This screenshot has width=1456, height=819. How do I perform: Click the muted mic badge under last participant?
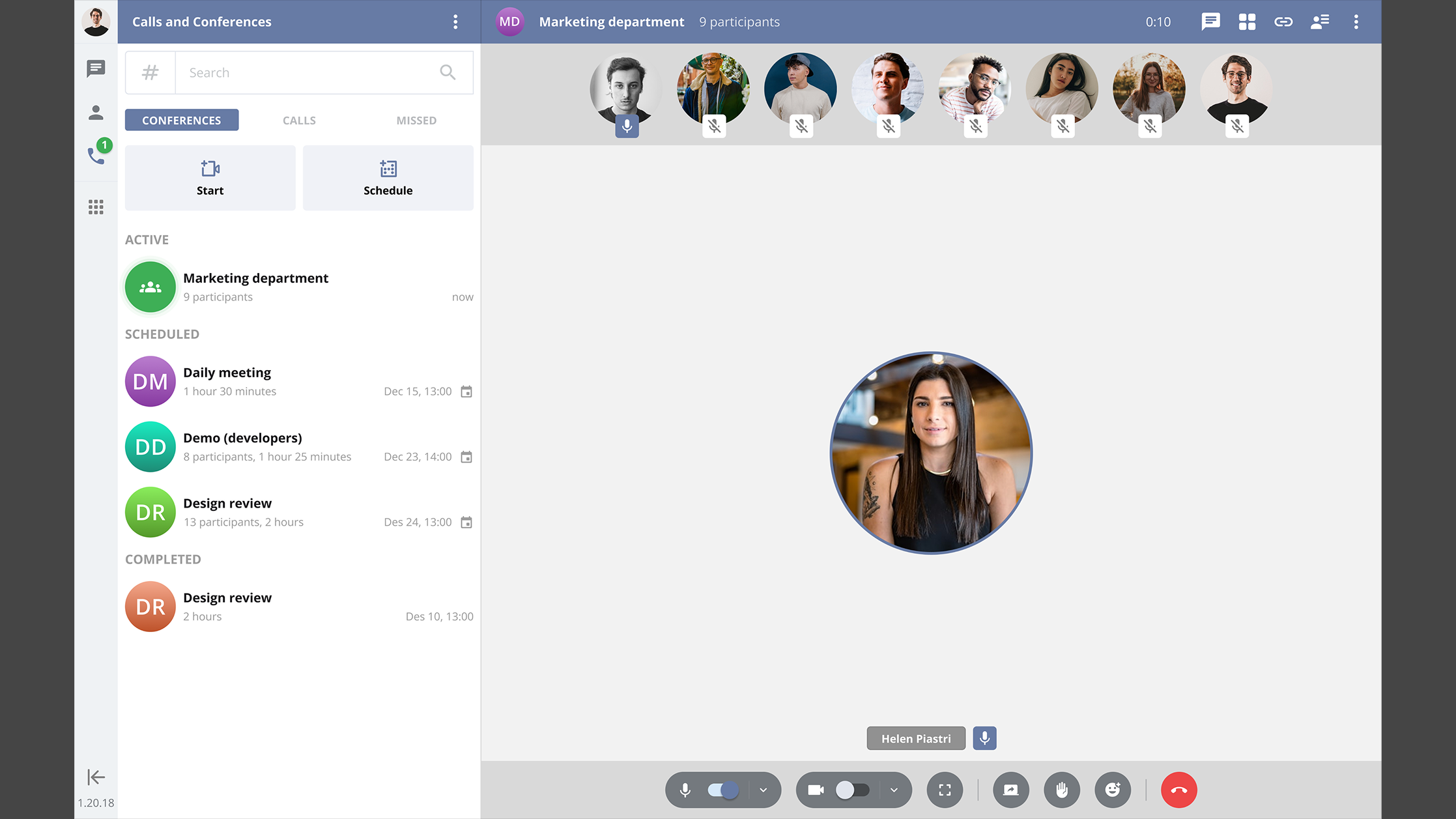coord(1237,126)
